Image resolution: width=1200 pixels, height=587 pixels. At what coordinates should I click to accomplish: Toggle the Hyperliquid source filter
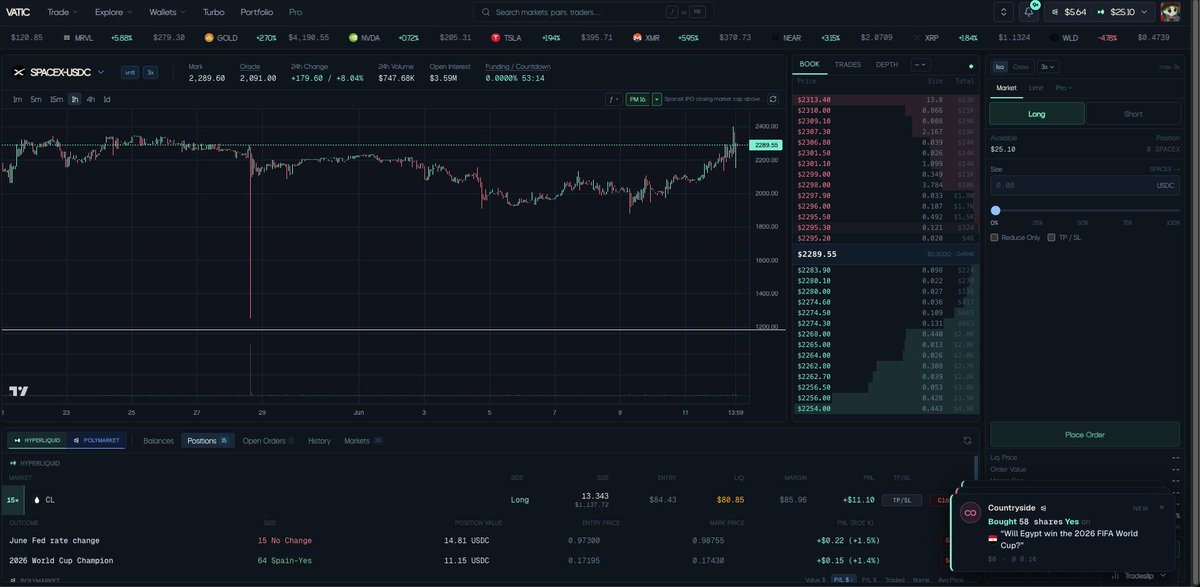point(35,440)
